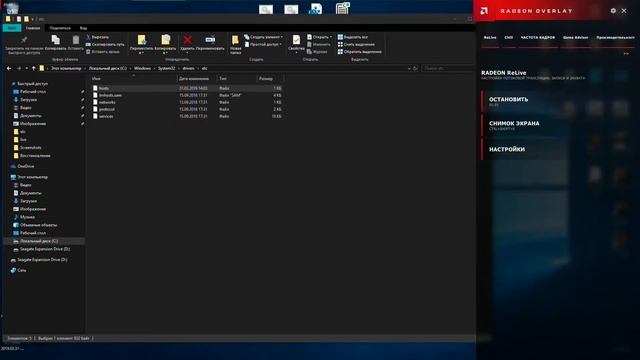
Task: Click Изменить (Edit) in the ribbon
Action: tap(318, 44)
